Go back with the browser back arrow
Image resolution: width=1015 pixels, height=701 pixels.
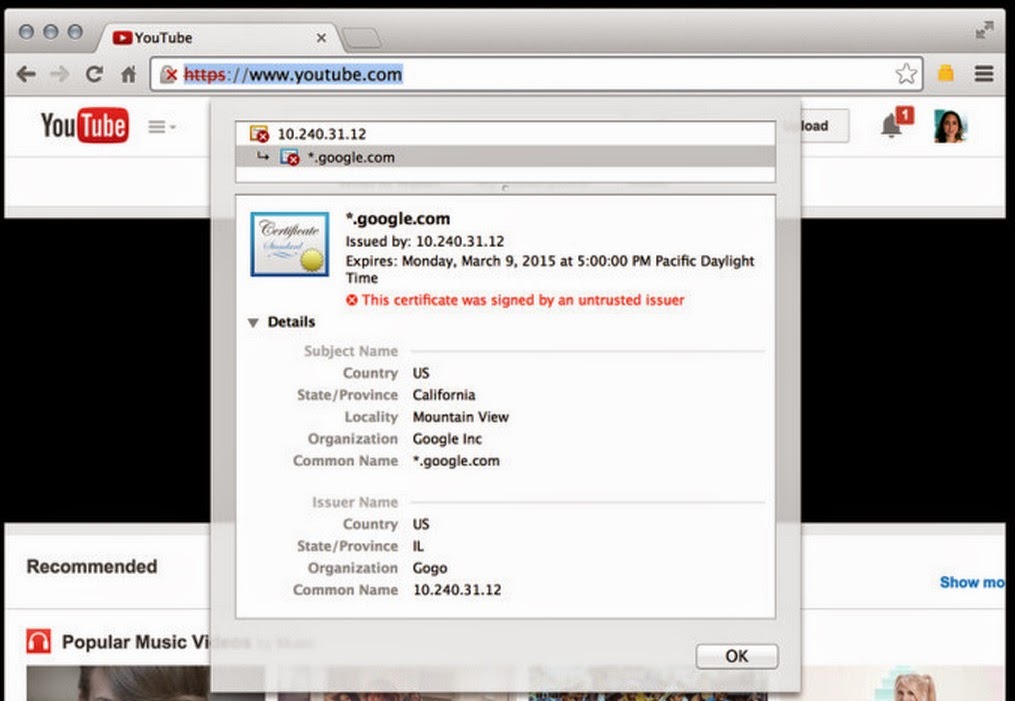click(x=26, y=74)
